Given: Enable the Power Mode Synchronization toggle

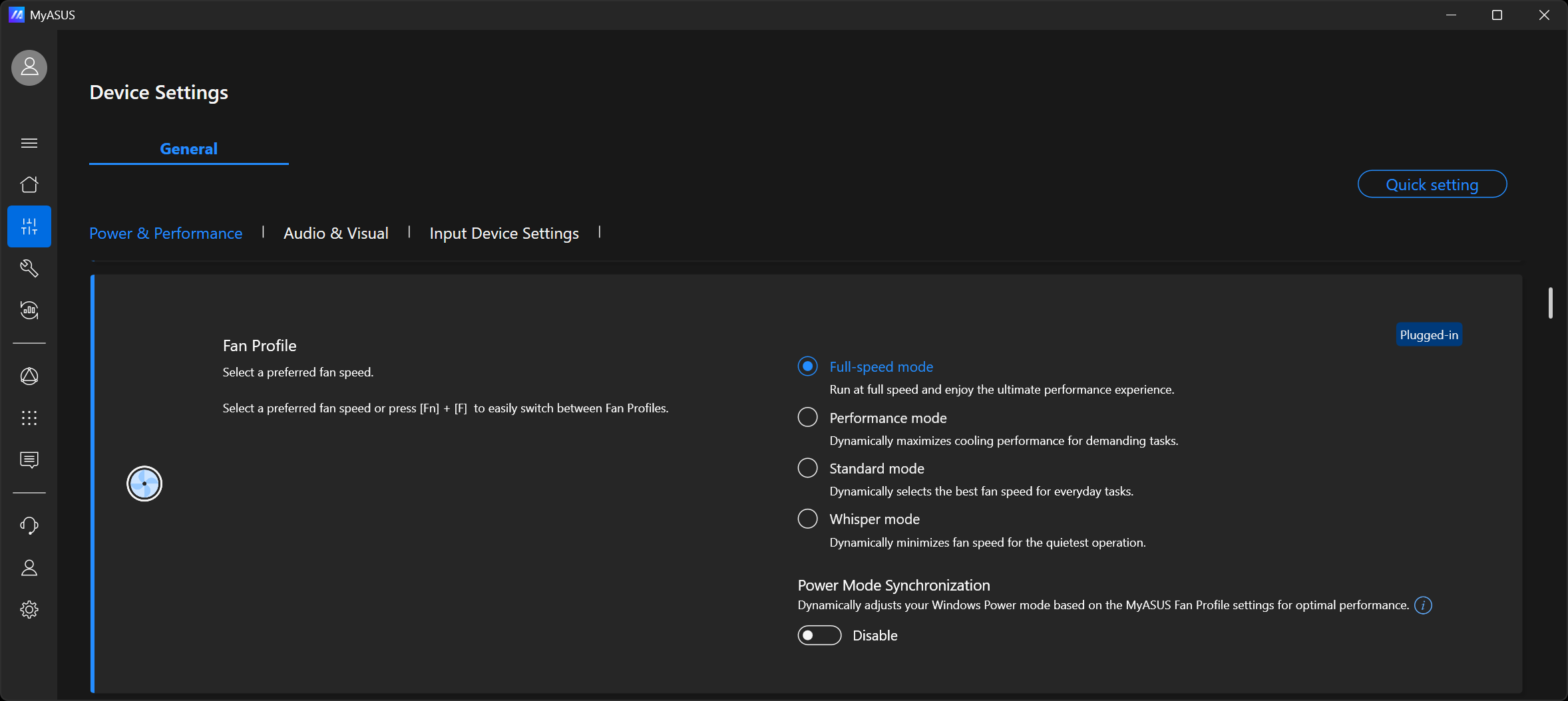Looking at the screenshot, I should [x=819, y=635].
